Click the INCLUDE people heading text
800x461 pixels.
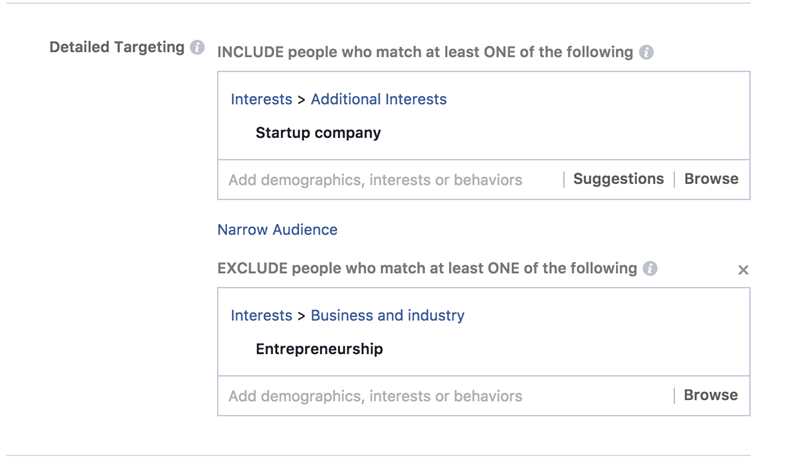pyautogui.click(x=425, y=52)
